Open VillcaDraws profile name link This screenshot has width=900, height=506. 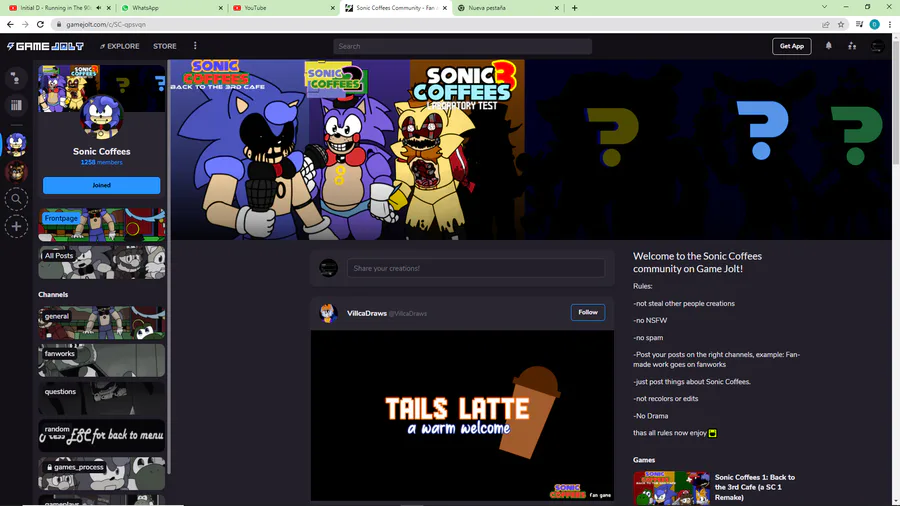[x=366, y=313]
